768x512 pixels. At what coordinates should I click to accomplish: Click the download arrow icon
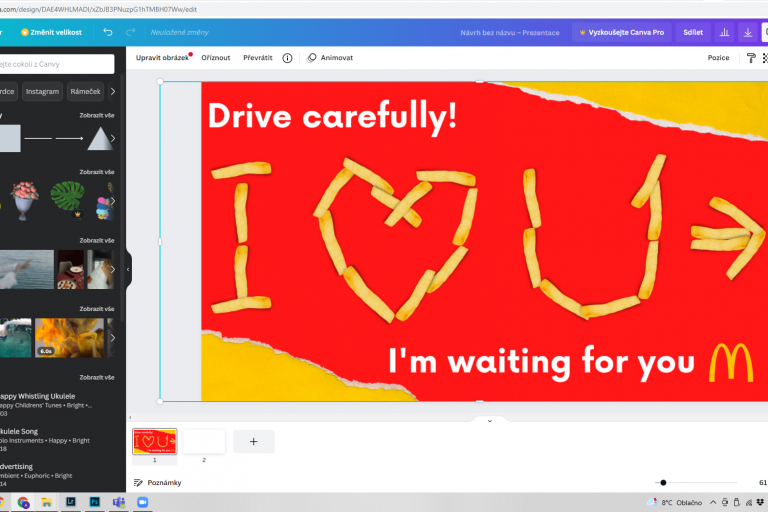pos(748,32)
